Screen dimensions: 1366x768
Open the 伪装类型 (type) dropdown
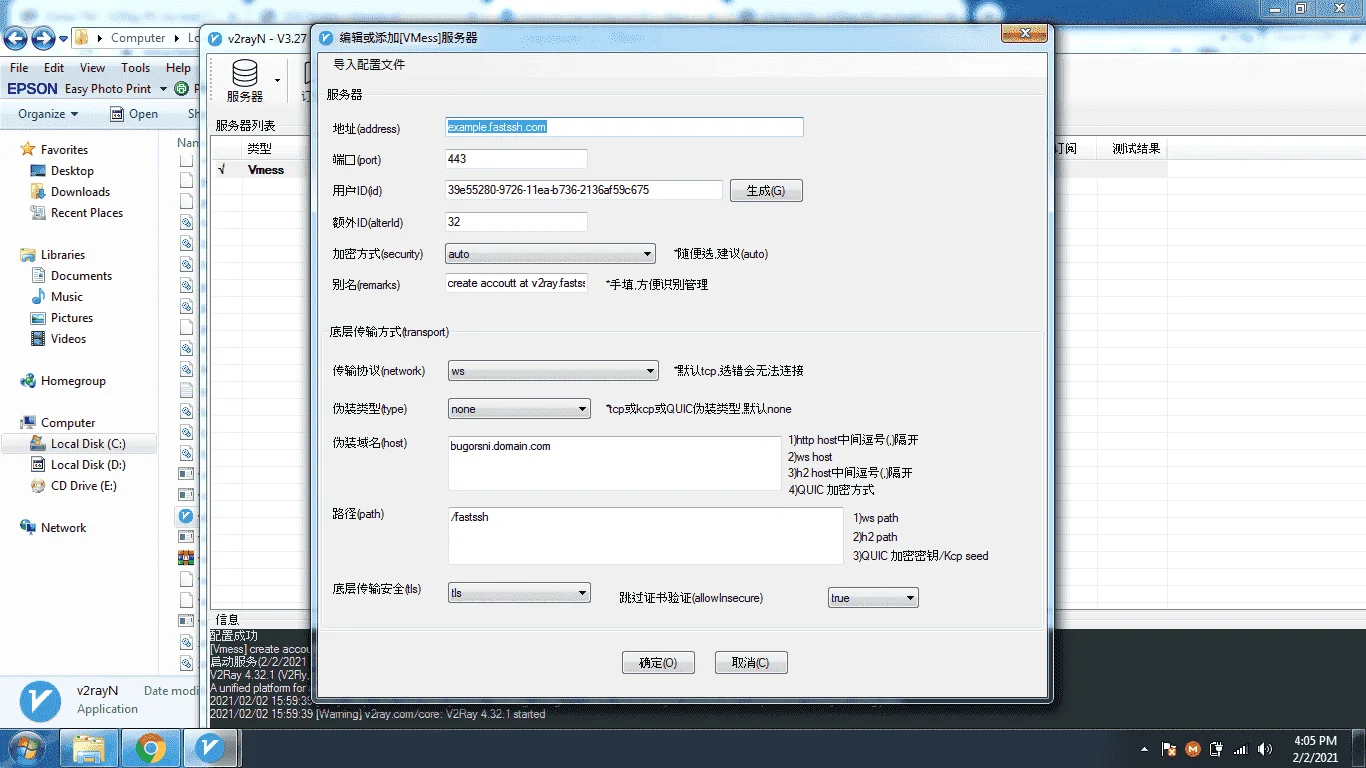519,409
